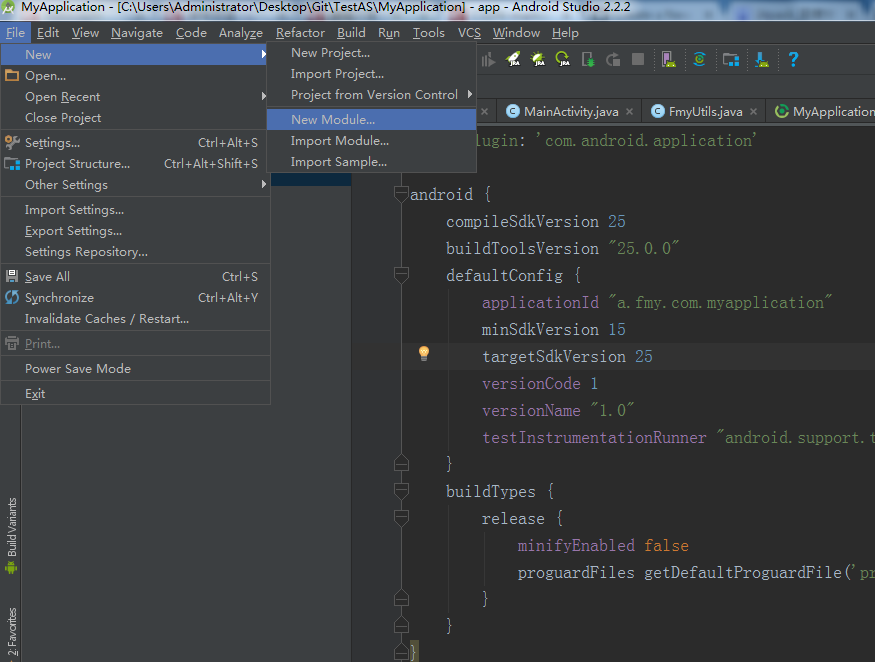Click the Synchronize refresh arrows icon
The height and width of the screenshot is (662, 875).
pos(12,297)
